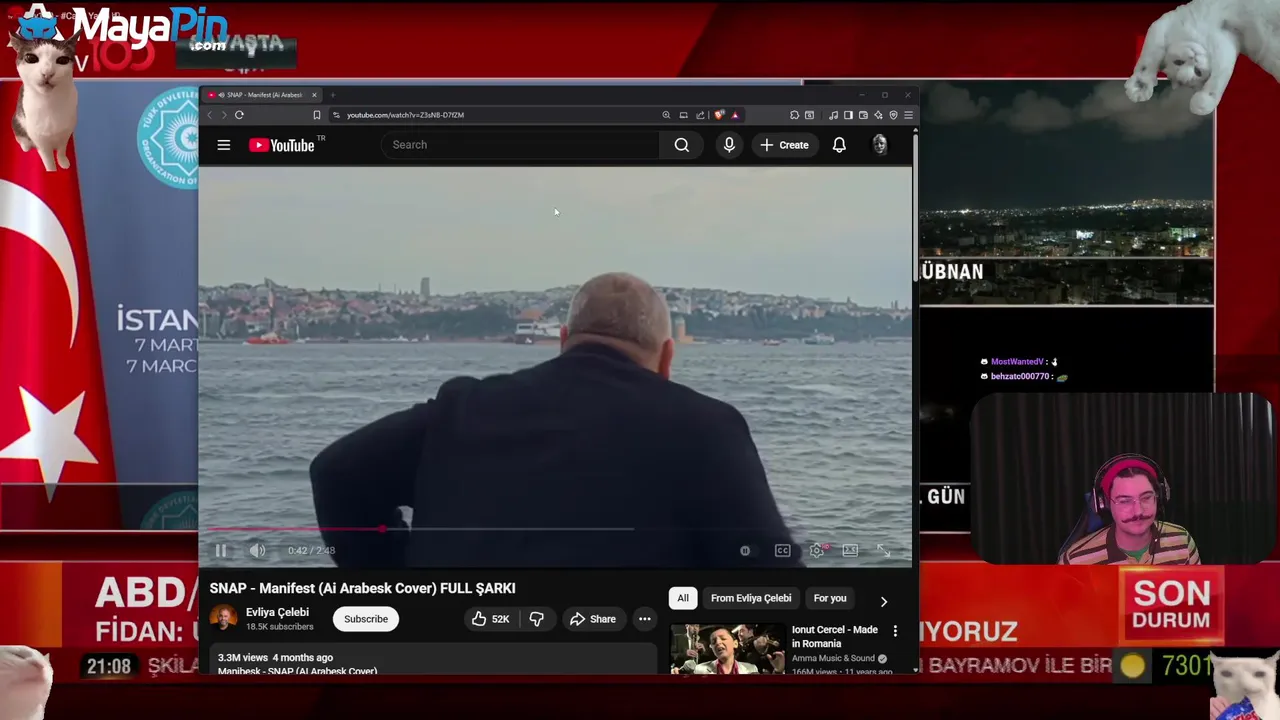This screenshot has width=1280, height=720.
Task: Pause the video playback
Action: click(221, 550)
